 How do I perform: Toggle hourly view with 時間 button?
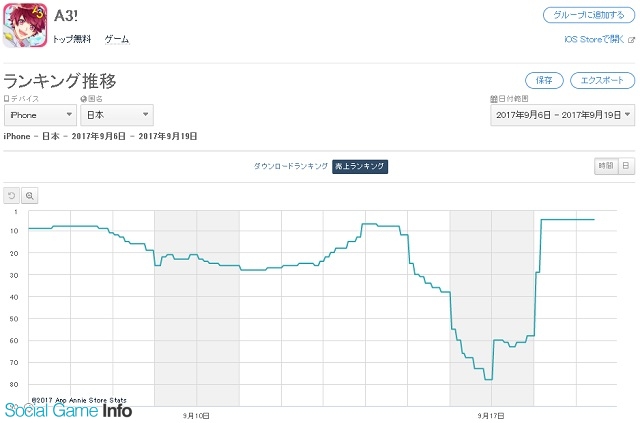[605, 166]
